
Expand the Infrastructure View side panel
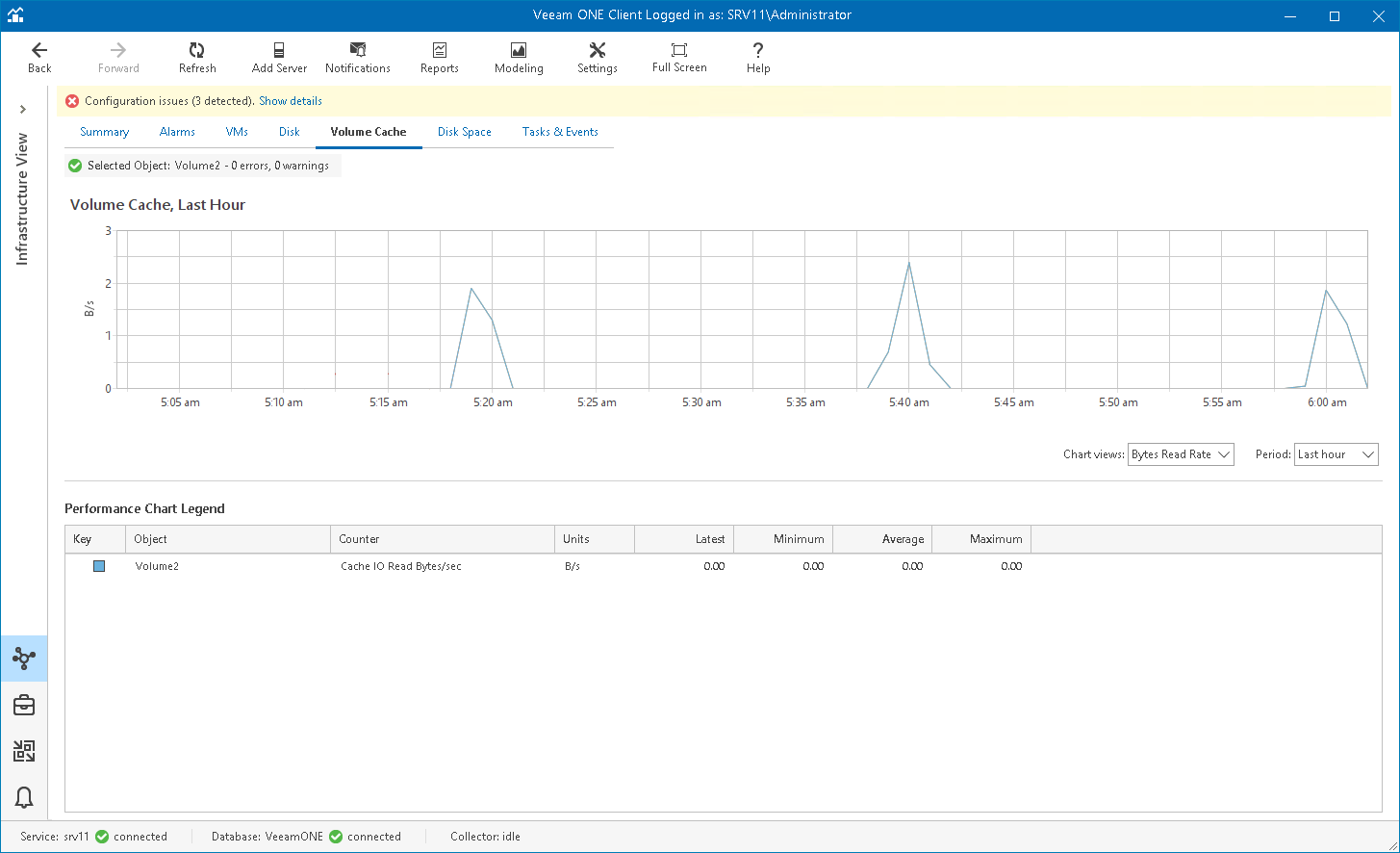pos(23,109)
